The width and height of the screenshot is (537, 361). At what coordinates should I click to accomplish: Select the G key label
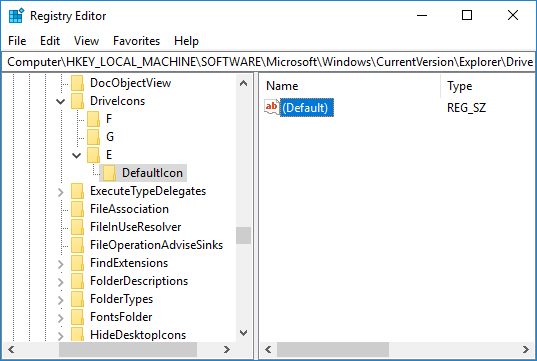coord(110,137)
